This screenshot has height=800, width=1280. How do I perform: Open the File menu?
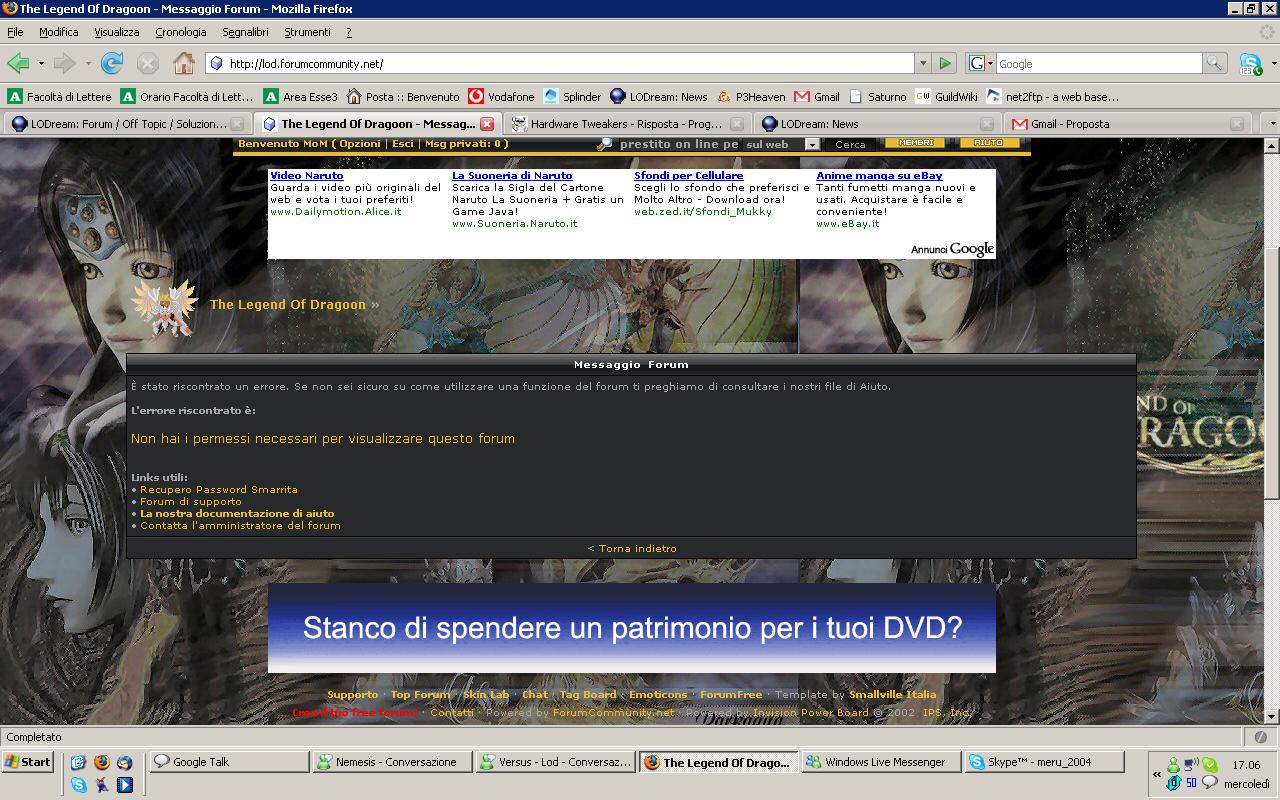pyautogui.click(x=15, y=32)
